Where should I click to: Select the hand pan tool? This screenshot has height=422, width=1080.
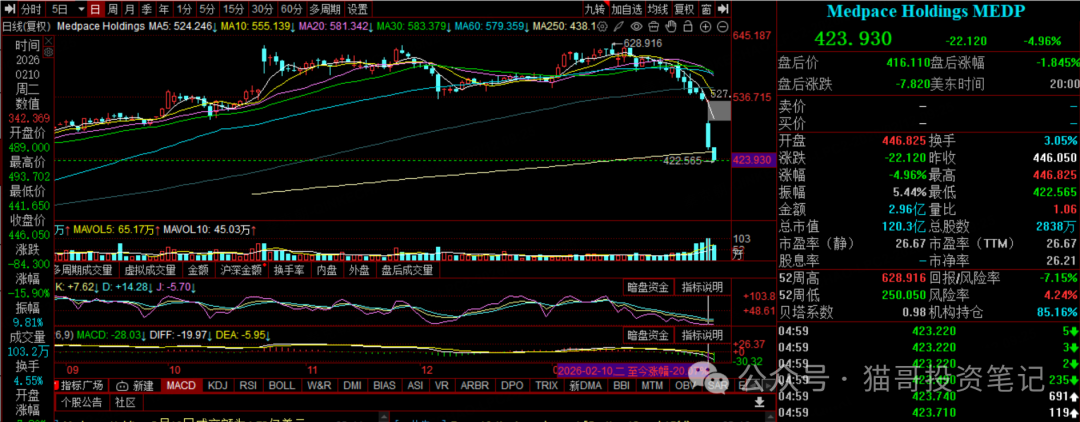[x=672, y=26]
